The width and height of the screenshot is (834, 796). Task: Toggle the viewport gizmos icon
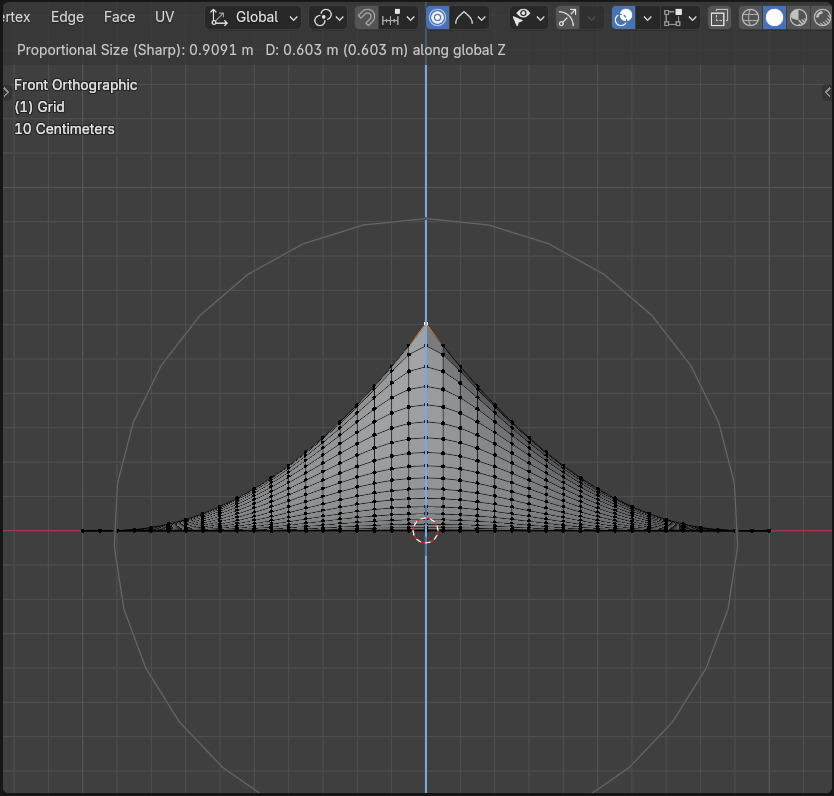pos(568,18)
